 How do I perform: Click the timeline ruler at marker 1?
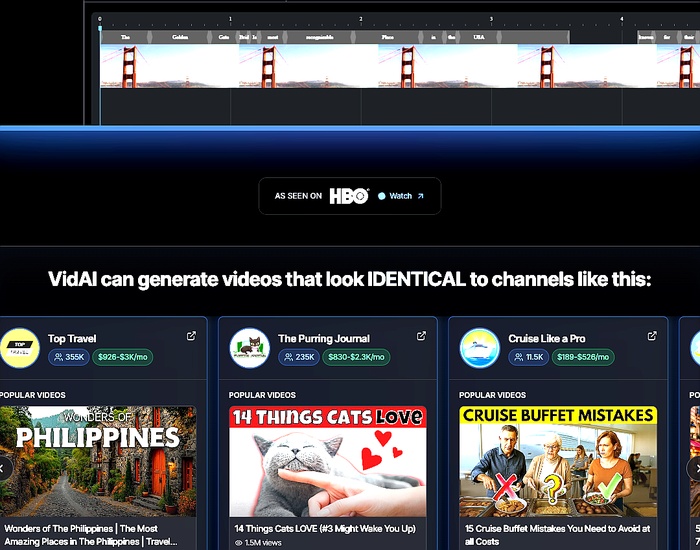pos(230,19)
